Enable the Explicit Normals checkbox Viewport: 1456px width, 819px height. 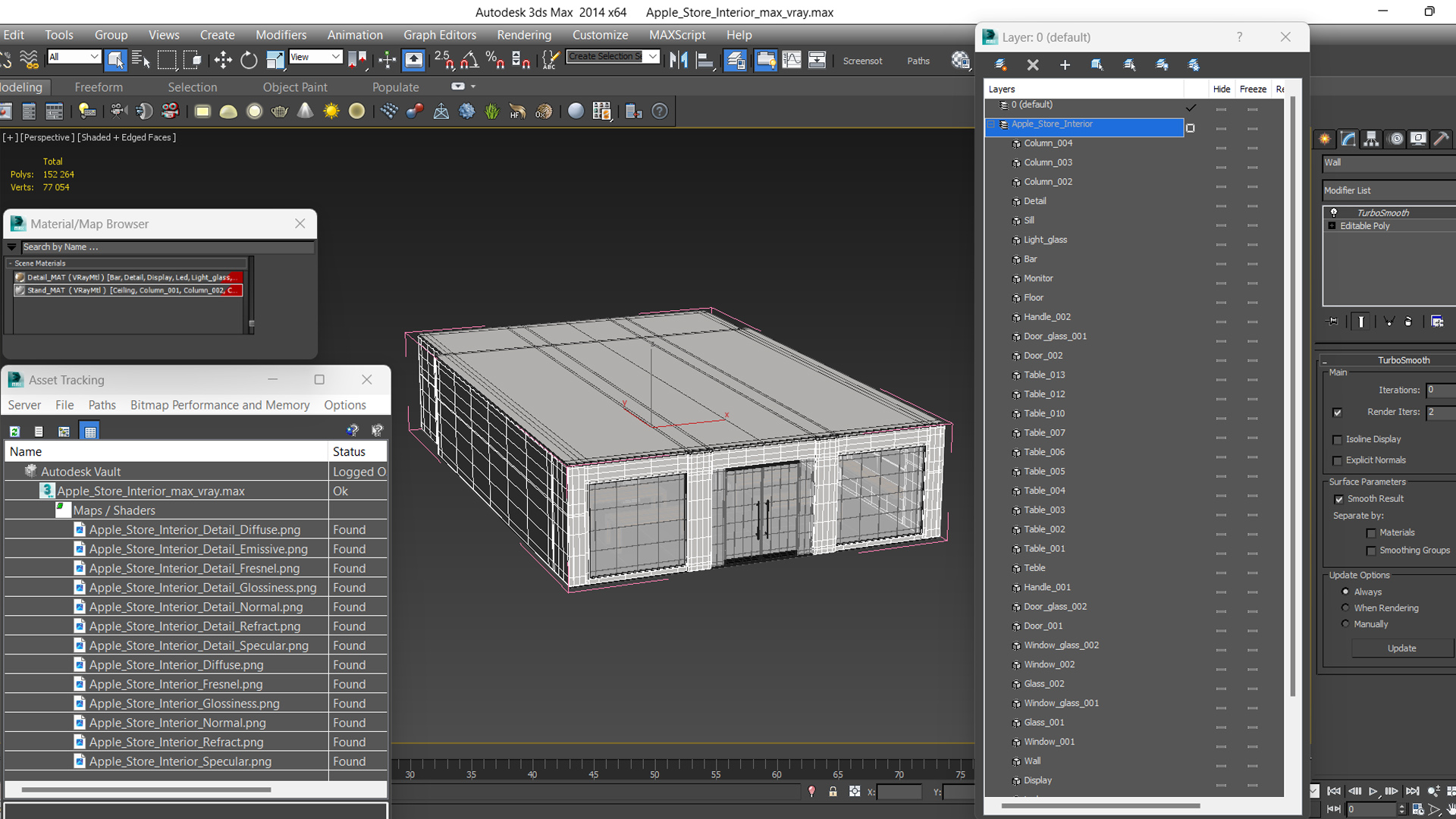click(1337, 461)
